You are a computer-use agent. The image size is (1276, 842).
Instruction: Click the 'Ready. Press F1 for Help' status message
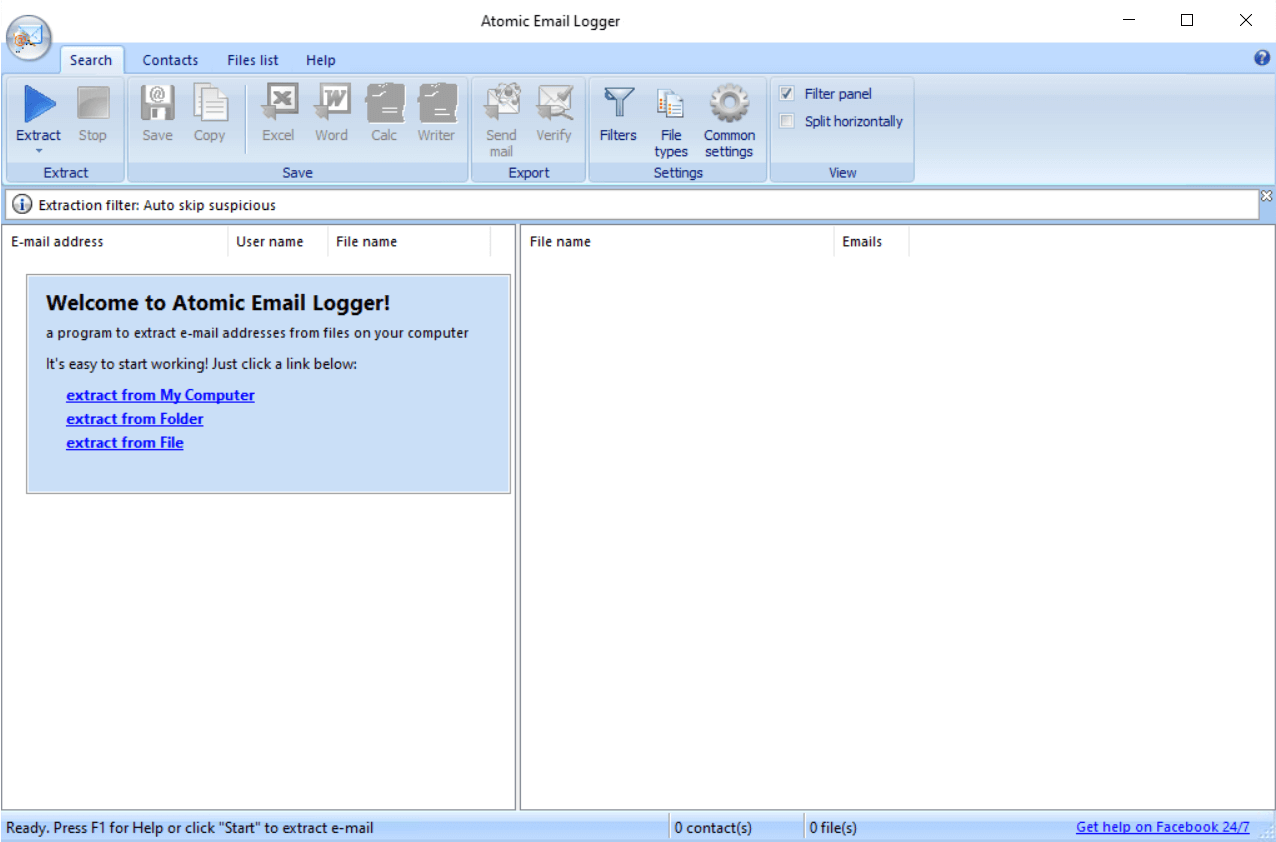point(190,828)
